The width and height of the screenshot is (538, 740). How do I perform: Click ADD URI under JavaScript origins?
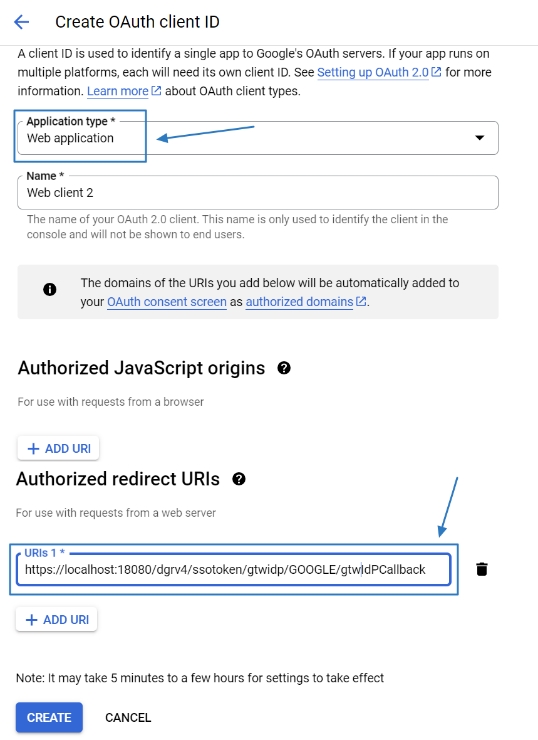click(59, 448)
